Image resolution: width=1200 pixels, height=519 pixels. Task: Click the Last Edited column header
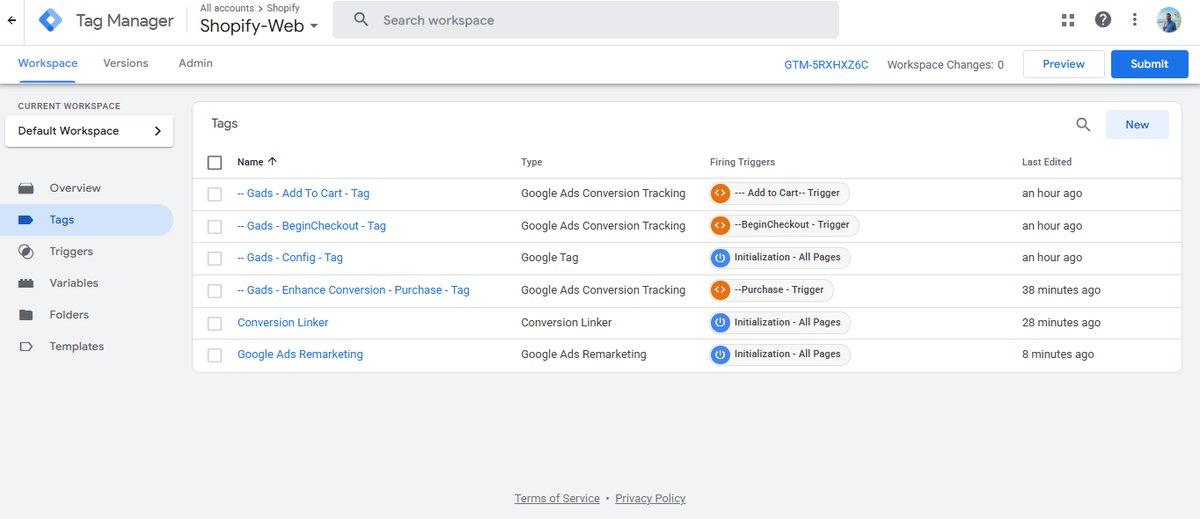[1047, 162]
